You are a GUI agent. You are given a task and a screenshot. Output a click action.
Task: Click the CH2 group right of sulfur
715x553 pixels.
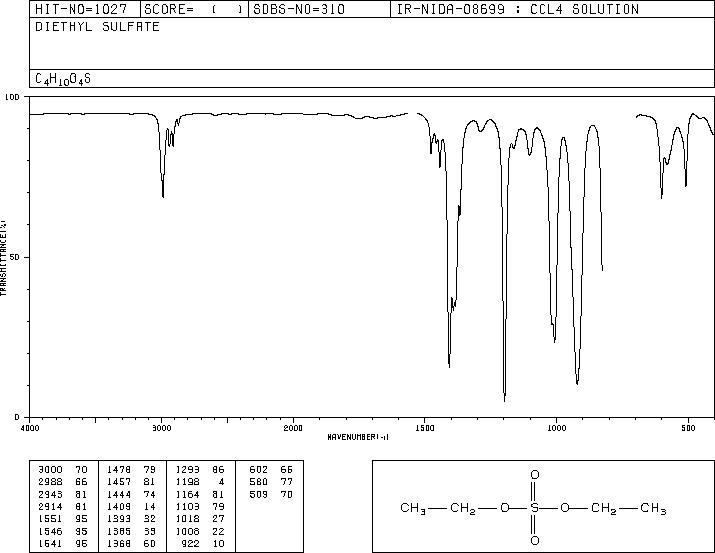(604, 508)
